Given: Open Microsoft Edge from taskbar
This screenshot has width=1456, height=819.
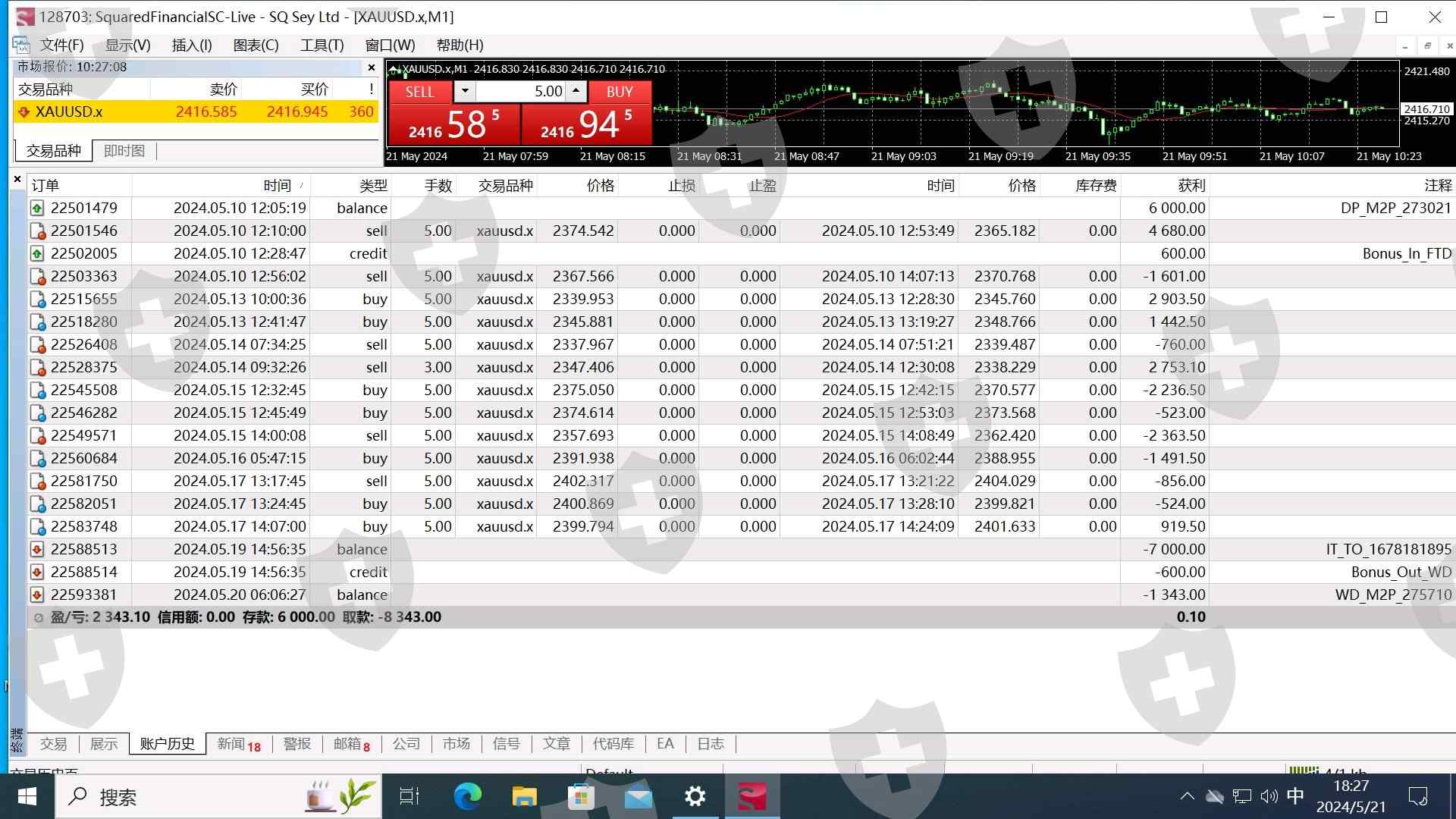Looking at the screenshot, I should pos(467,796).
